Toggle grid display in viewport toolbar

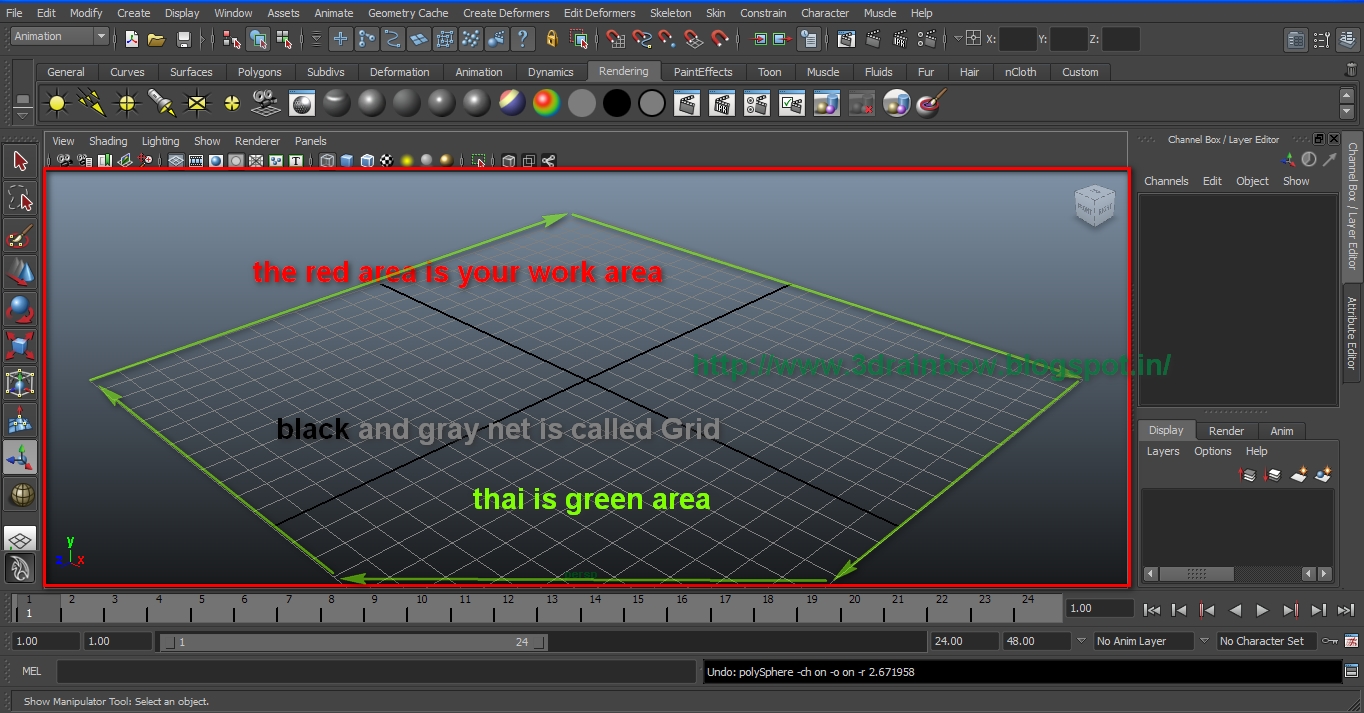176,161
